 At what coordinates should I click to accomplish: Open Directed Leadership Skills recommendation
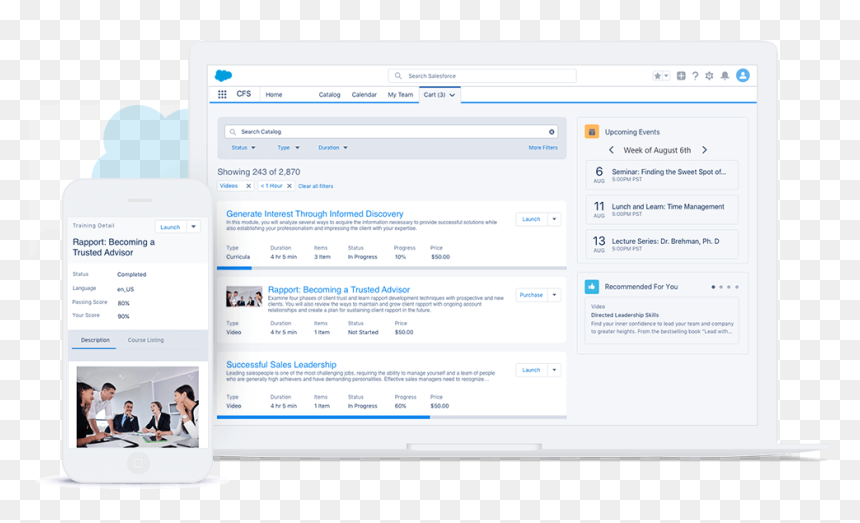point(661,321)
